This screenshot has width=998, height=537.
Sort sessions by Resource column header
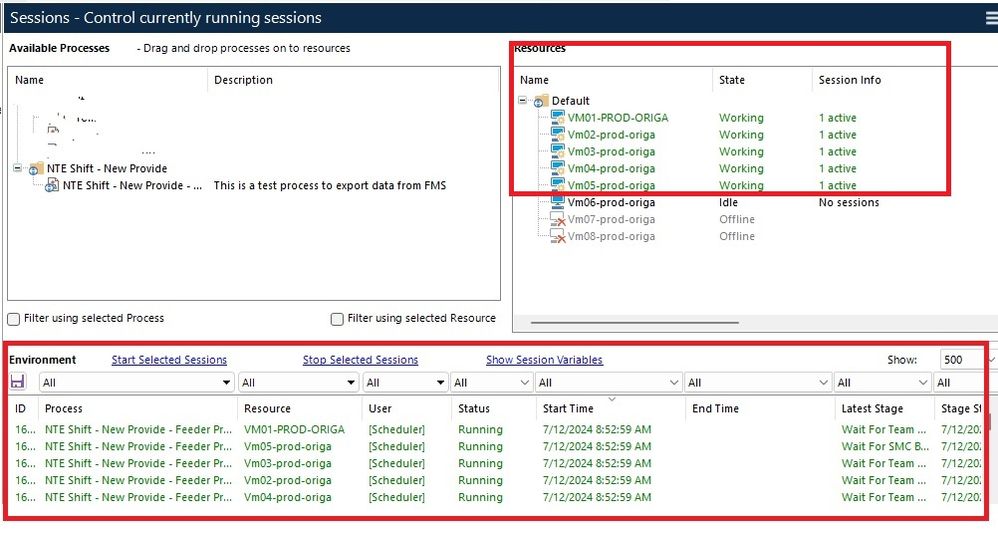[299, 408]
